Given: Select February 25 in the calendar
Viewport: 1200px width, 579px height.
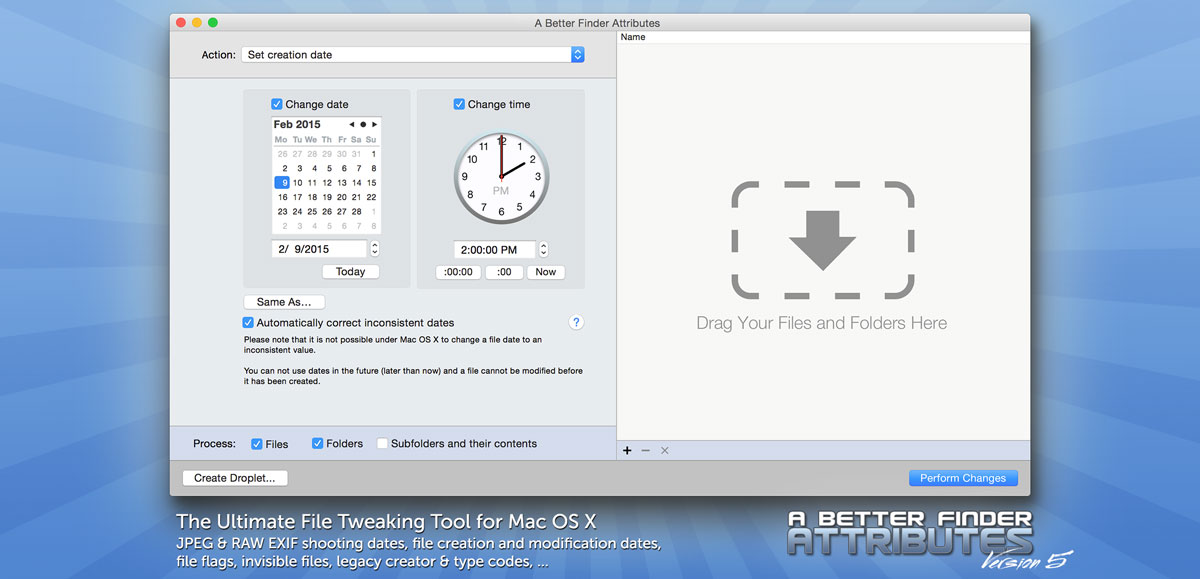Looking at the screenshot, I should pos(312,212).
